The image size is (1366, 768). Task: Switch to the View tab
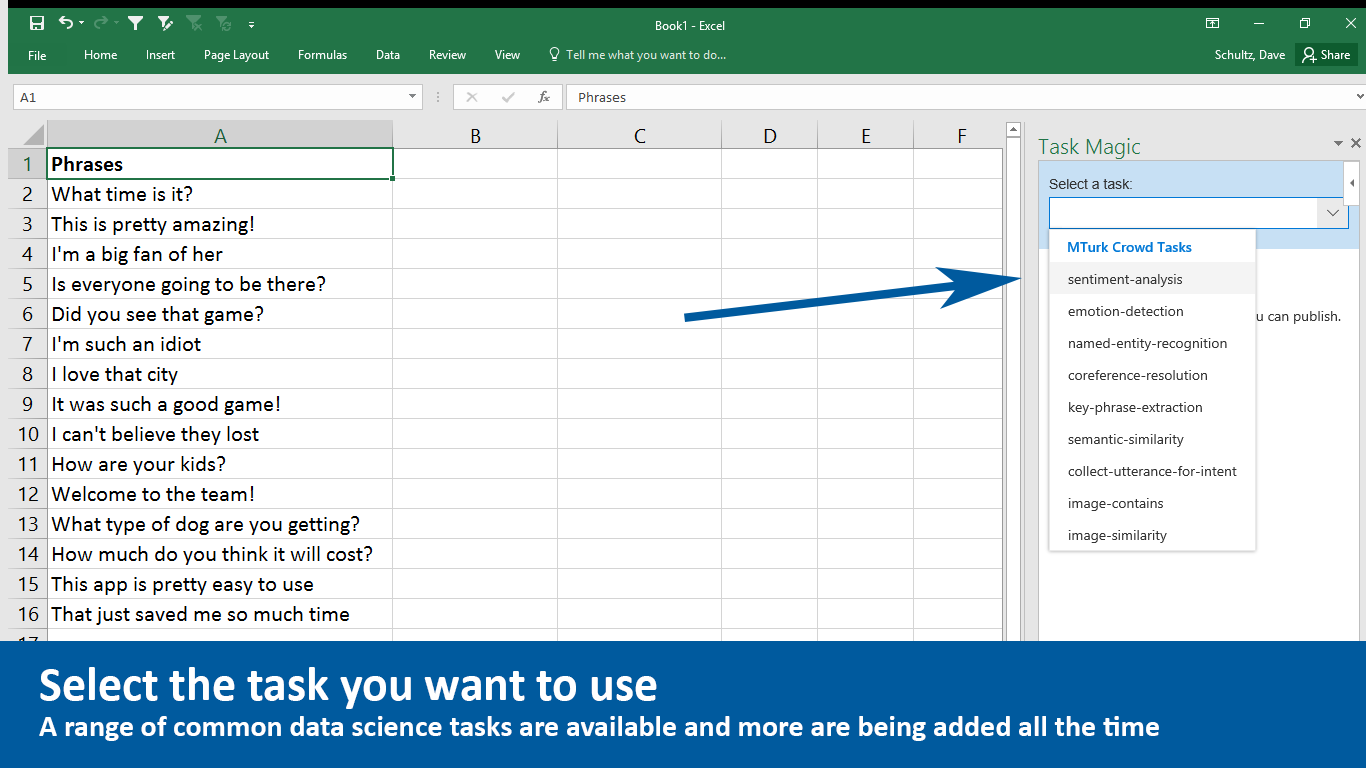pyautogui.click(x=507, y=55)
